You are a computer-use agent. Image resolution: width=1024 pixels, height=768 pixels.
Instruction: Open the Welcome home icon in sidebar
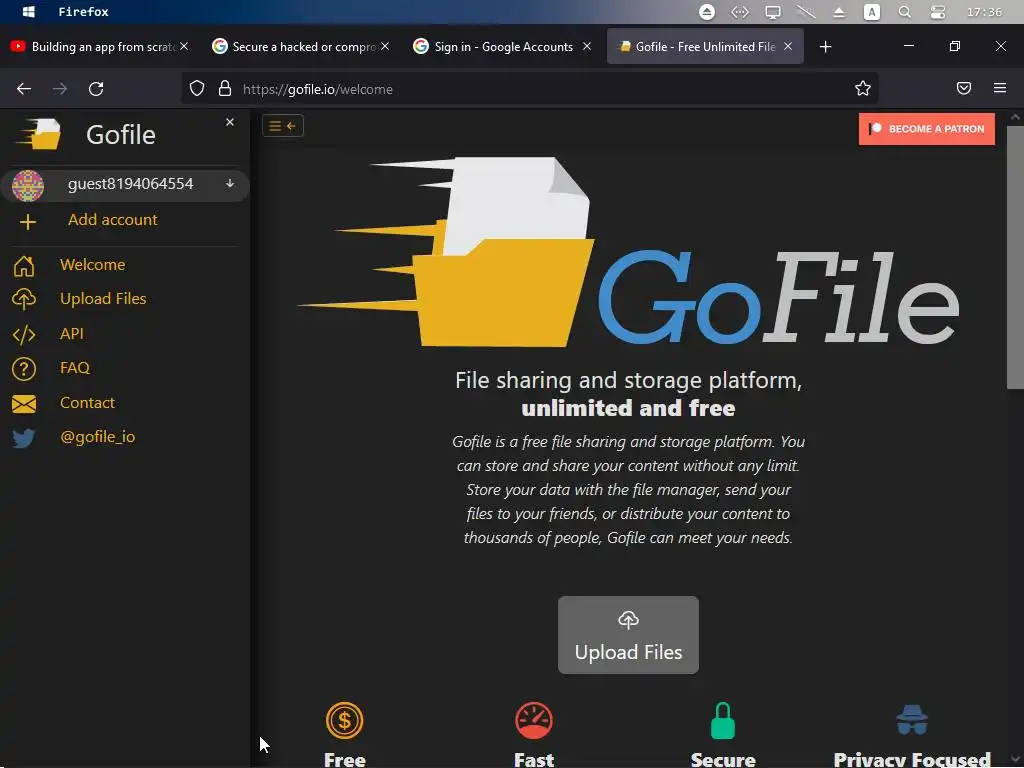[x=24, y=265]
